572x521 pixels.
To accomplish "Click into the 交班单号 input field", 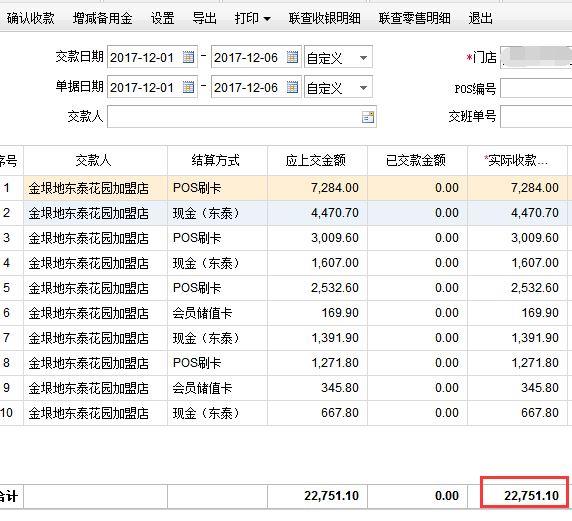I will pyautogui.click(x=536, y=117).
